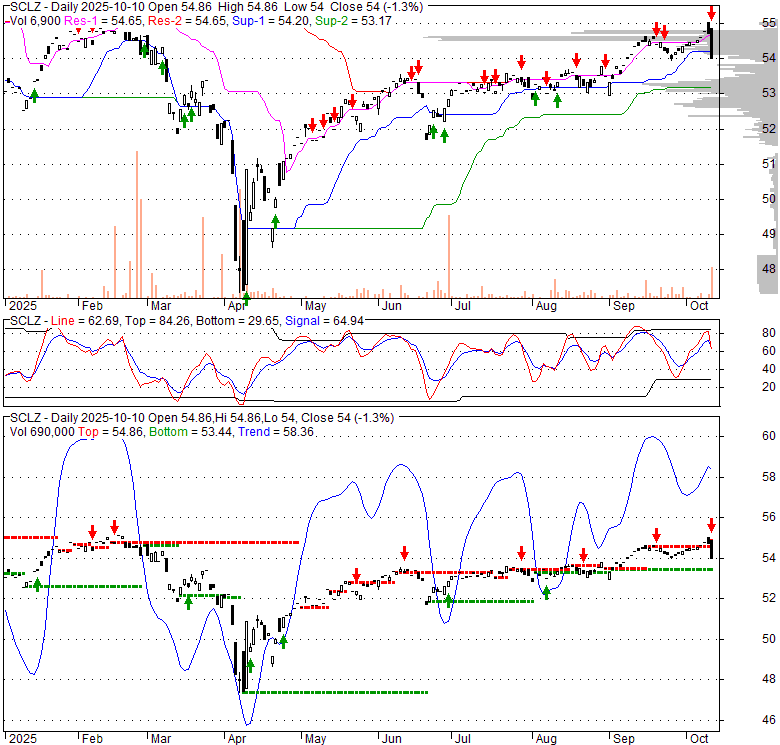Click the red arrow above June in bottom chart
This screenshot has height=745, width=780.
(405, 553)
